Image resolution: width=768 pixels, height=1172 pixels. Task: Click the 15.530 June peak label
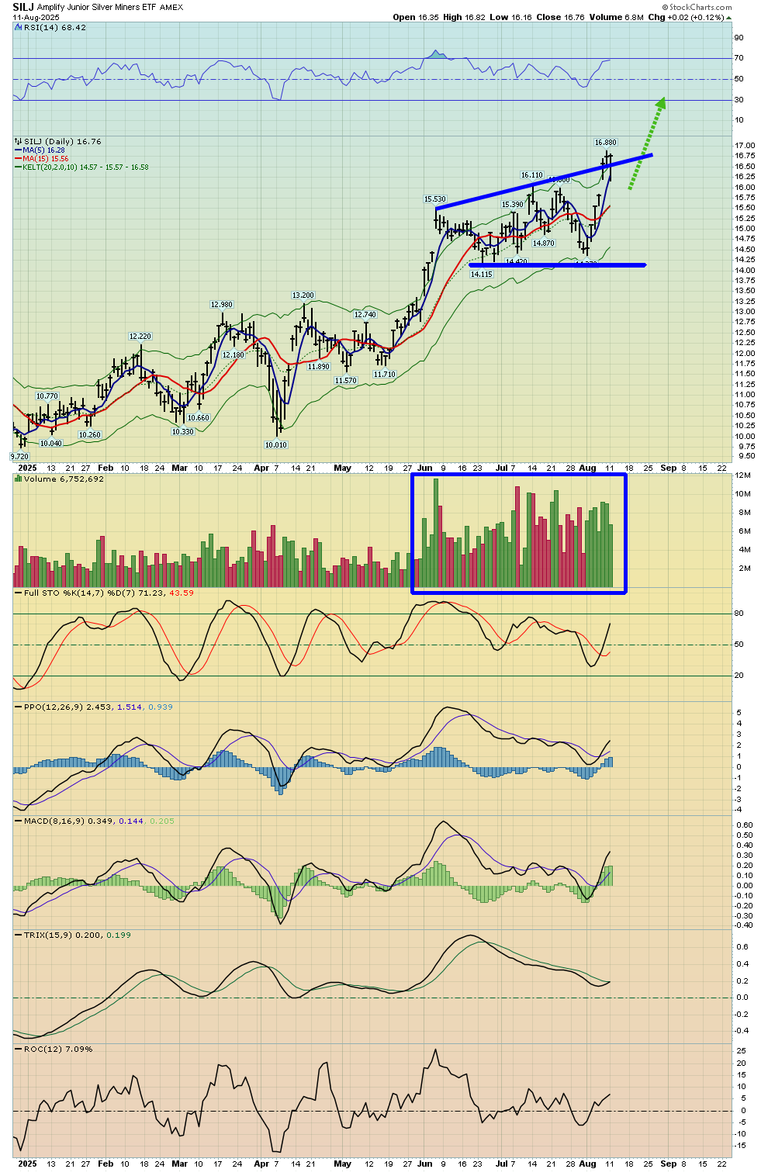pyautogui.click(x=435, y=200)
